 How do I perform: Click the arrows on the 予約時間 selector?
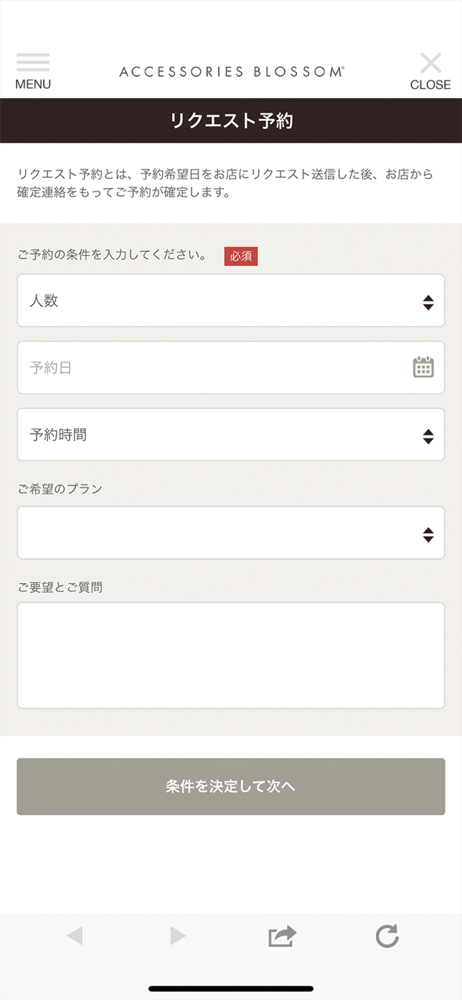coord(428,436)
